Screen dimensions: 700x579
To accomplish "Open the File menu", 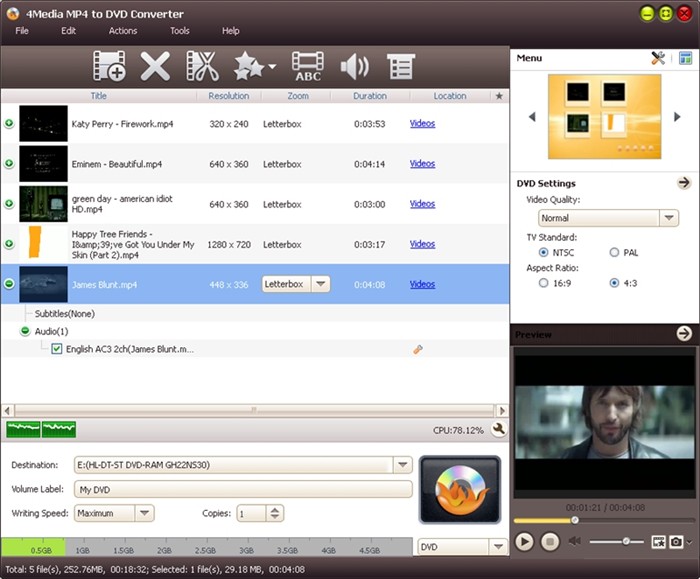I will tap(22, 31).
